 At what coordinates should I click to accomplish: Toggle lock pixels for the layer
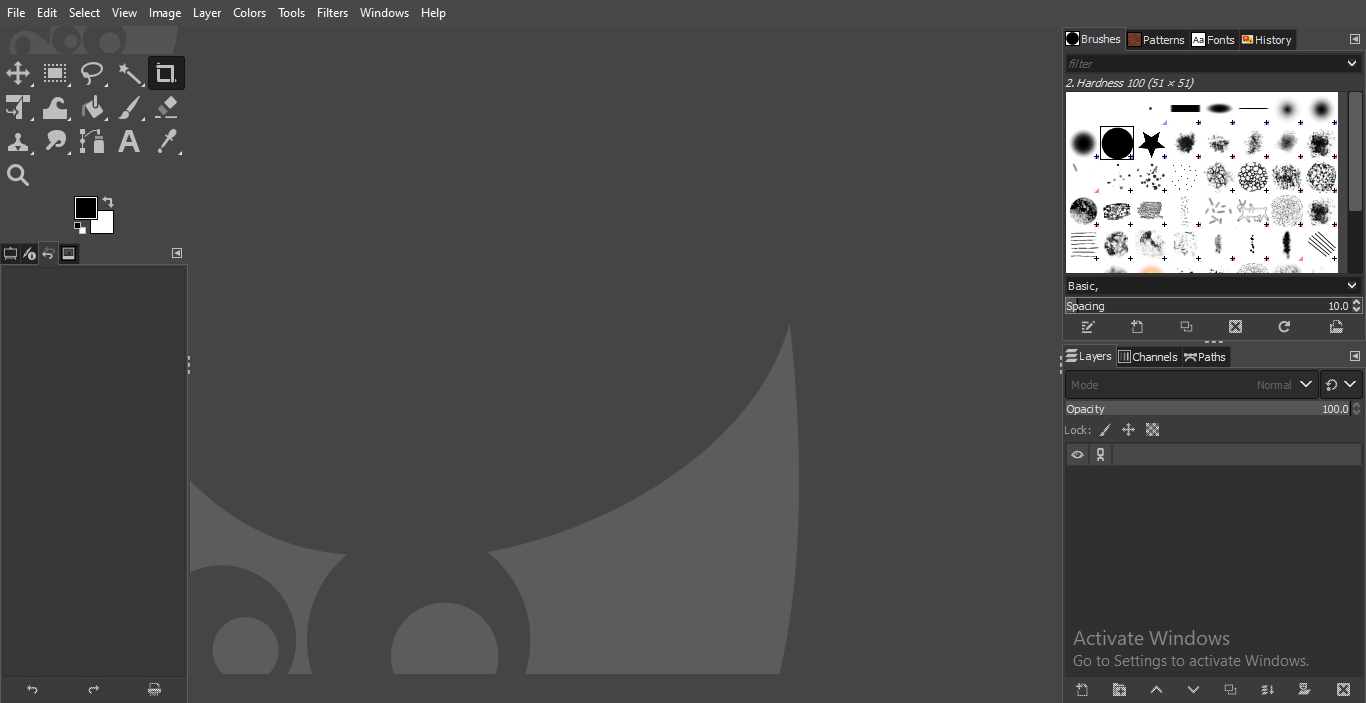click(1105, 430)
